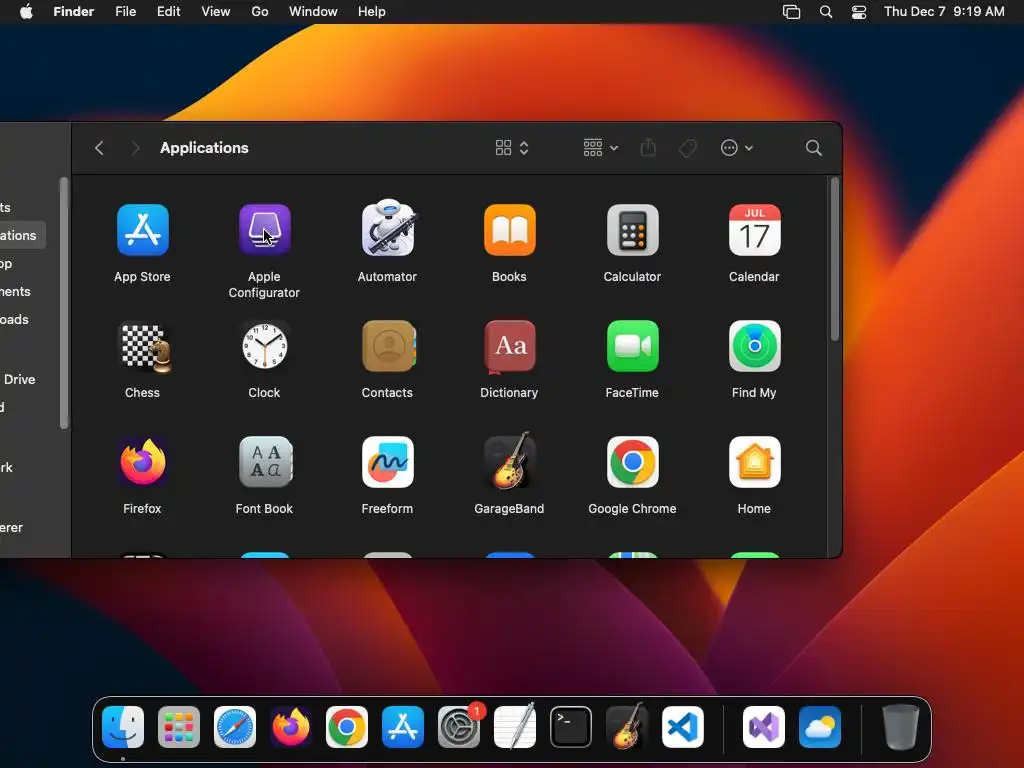Launch Firefox from the Dock

pos(291,727)
